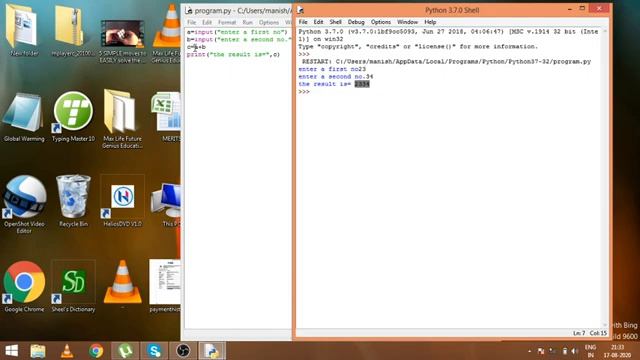
Task: Open Skype from the taskbar
Action: click(154, 351)
